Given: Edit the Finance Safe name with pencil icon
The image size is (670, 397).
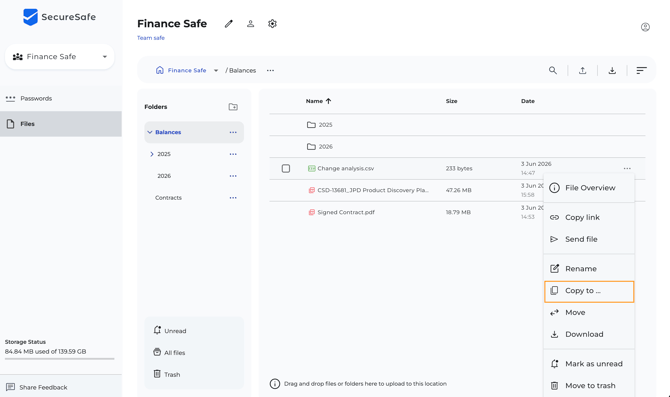Looking at the screenshot, I should tap(229, 24).
